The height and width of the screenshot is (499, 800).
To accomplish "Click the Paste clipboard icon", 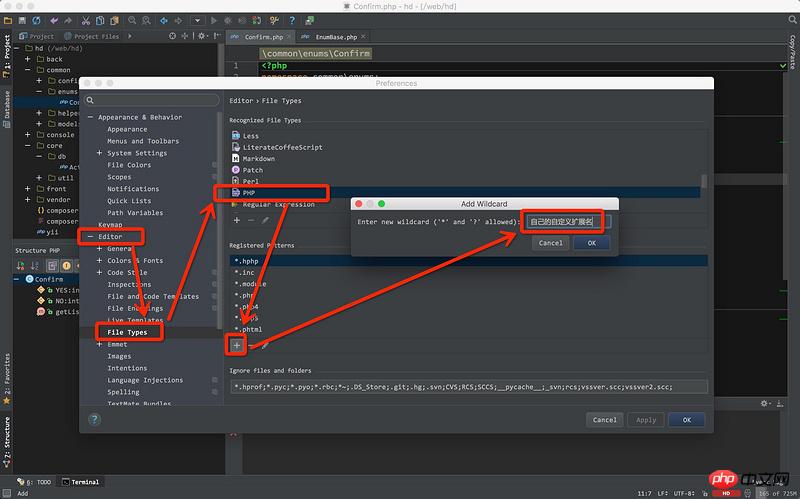I will click(114, 21).
